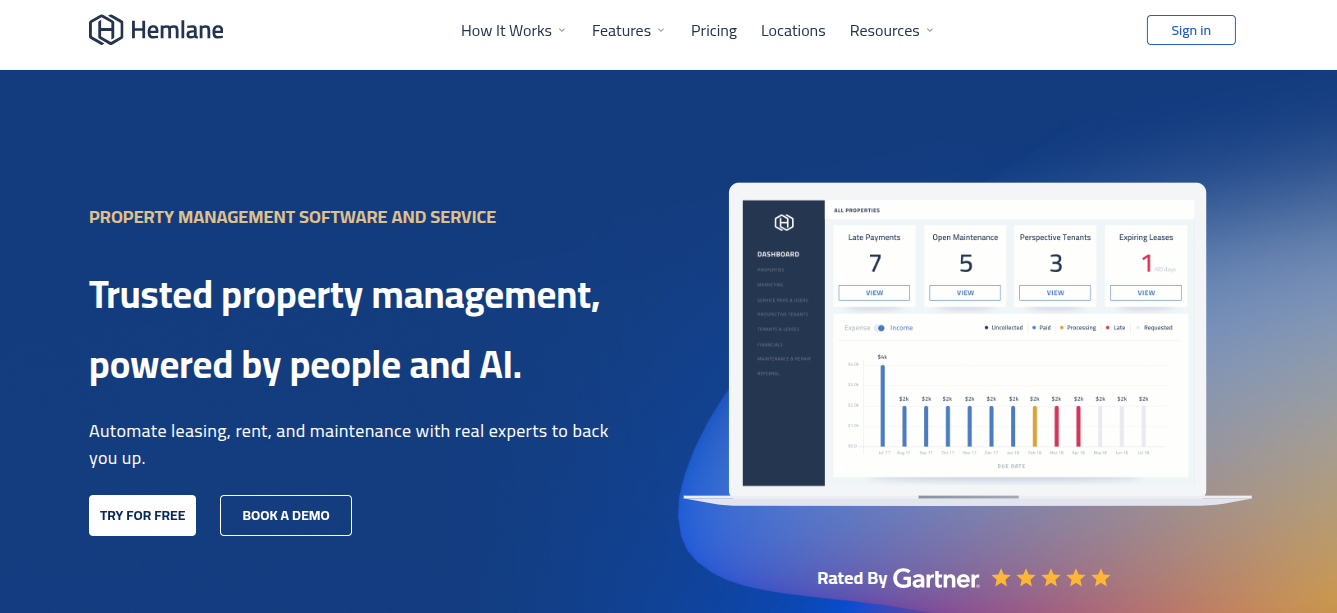This screenshot has height=613, width=1337.
Task: Click the 'Requested' legend label
Action: (1158, 328)
